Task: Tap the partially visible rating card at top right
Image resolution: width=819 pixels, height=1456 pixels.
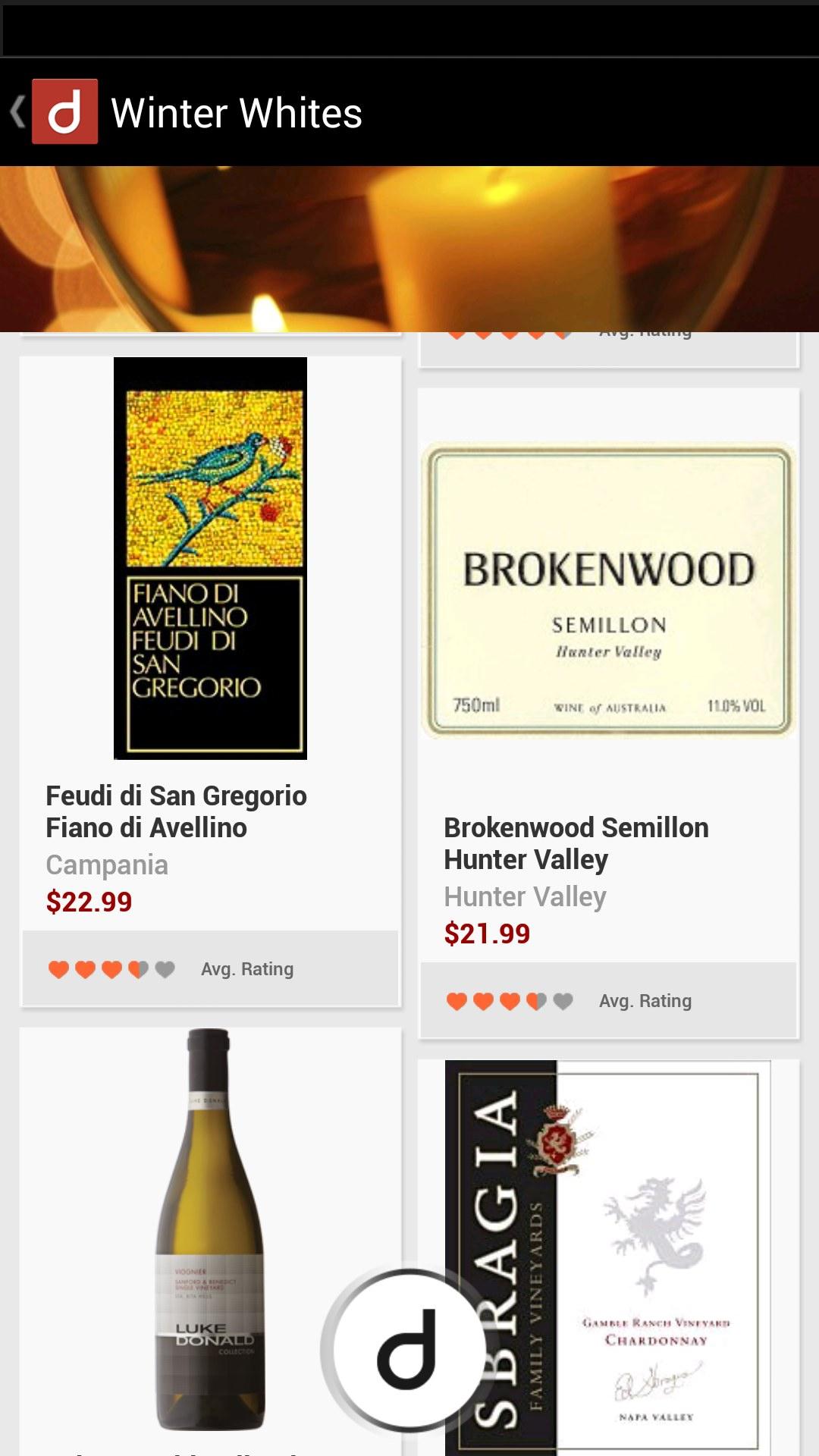Action: [608, 350]
